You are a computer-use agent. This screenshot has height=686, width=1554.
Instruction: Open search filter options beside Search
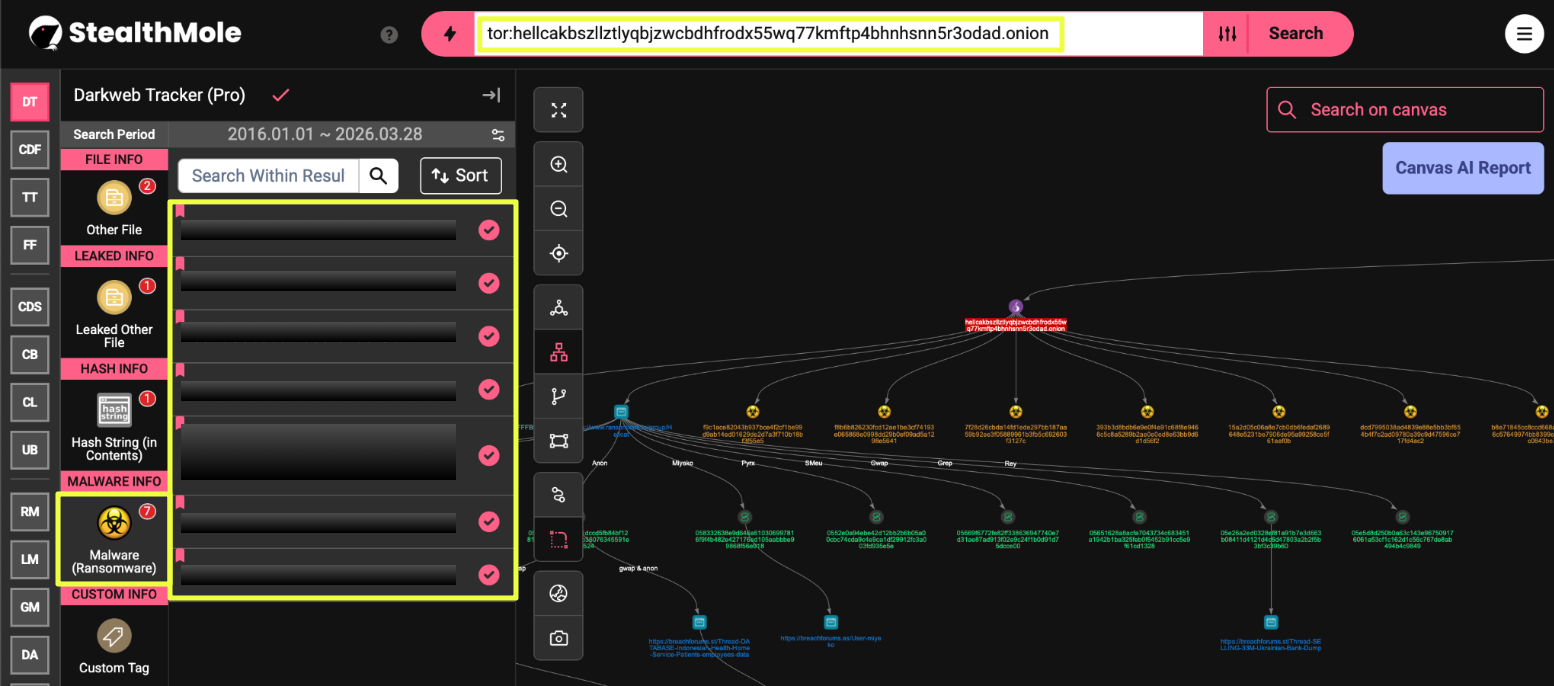(1227, 34)
